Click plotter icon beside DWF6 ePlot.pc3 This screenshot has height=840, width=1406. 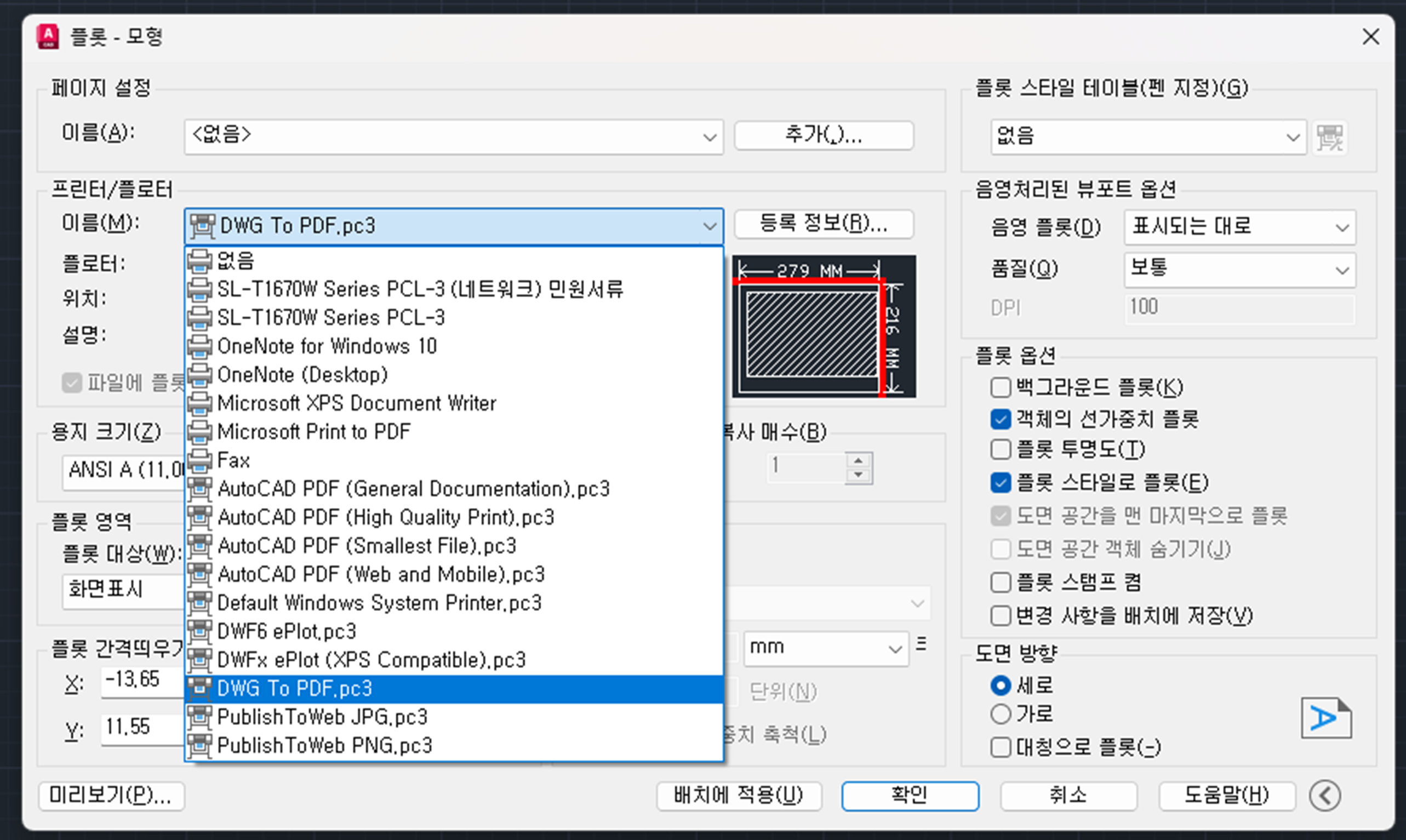pyautogui.click(x=200, y=631)
